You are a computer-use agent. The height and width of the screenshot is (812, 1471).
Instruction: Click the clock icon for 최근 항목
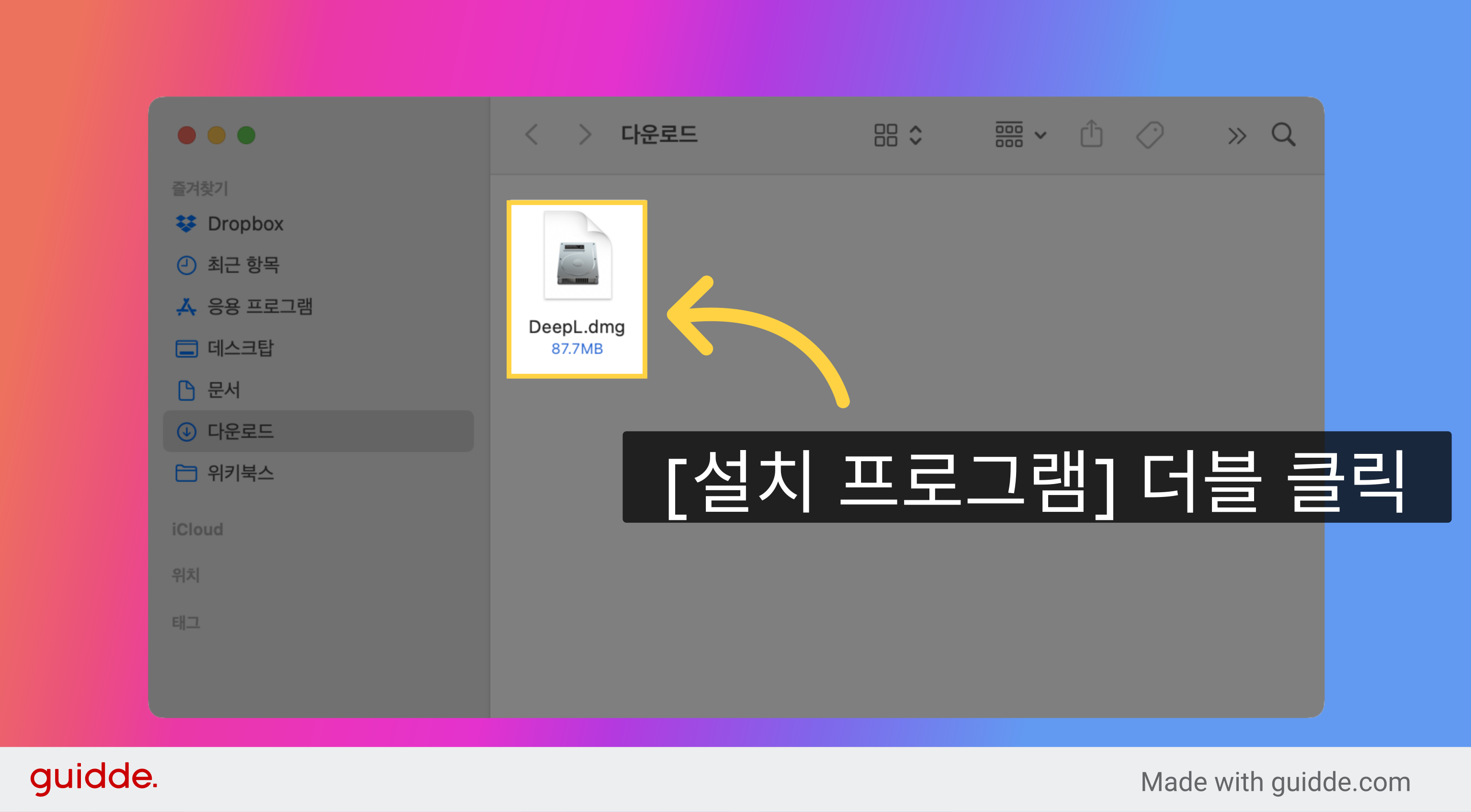coord(186,266)
